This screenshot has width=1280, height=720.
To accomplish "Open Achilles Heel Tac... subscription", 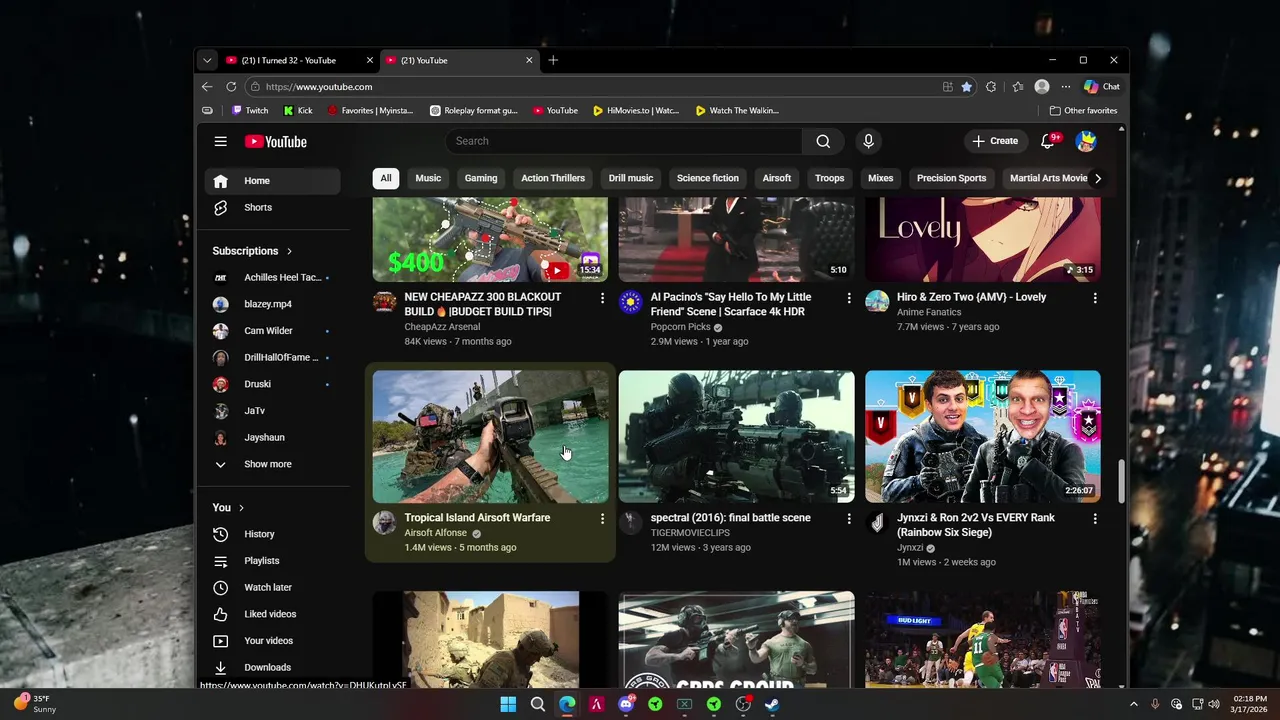I will [273, 277].
